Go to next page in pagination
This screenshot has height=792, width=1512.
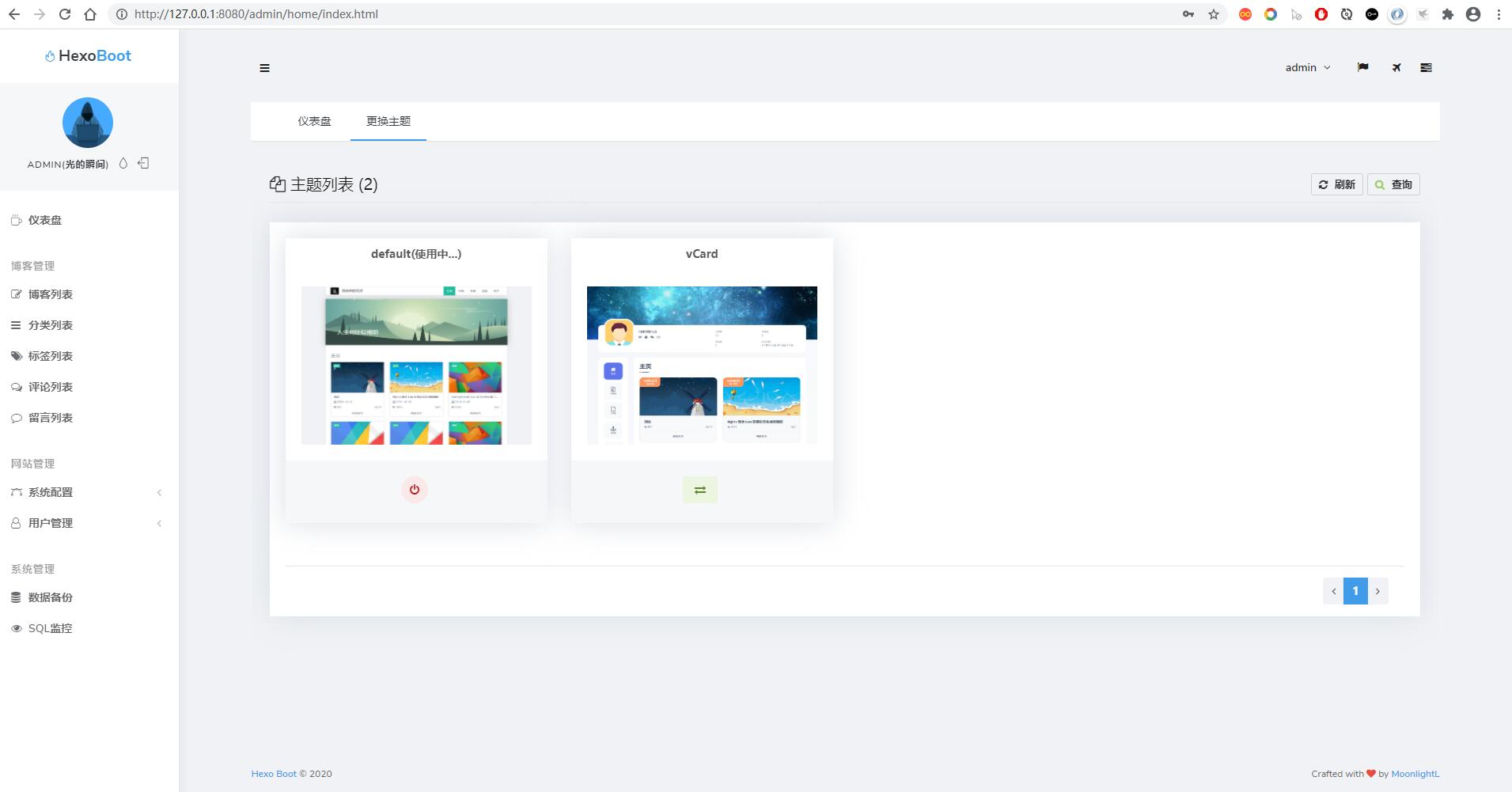click(1377, 591)
